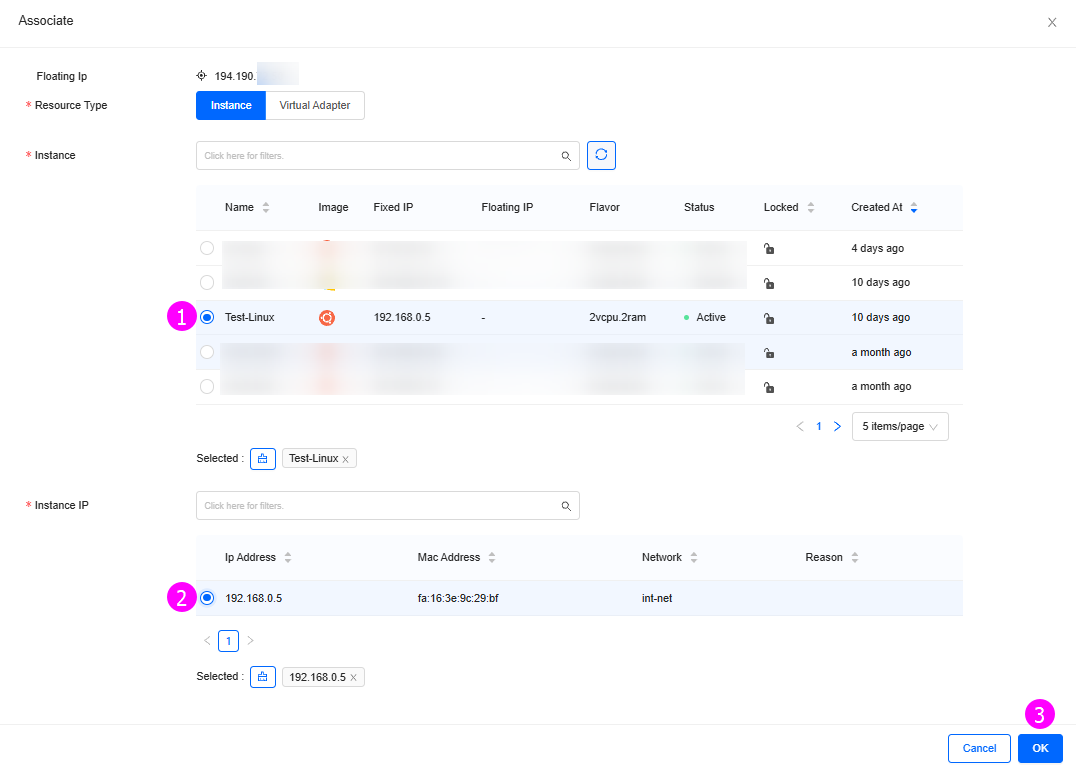Click the lock icon in the Test-Linux row
Viewport: 1076px width, 770px height.
[769, 318]
